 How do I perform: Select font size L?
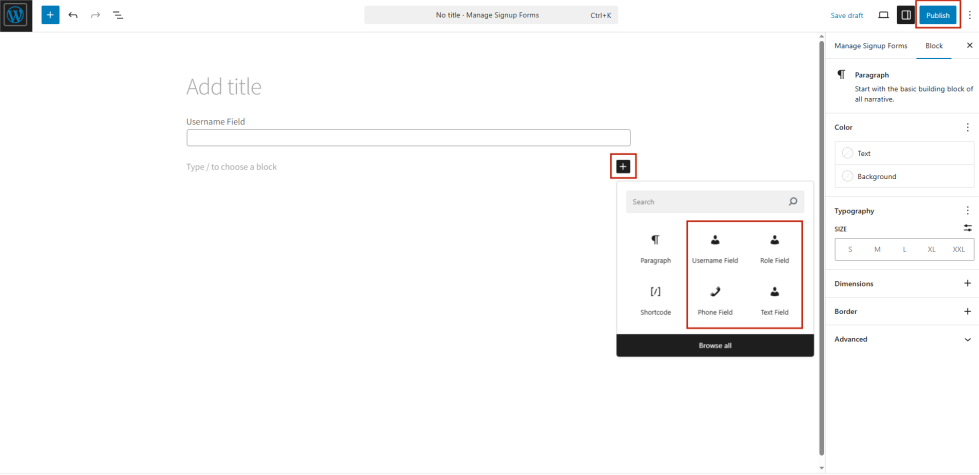(x=904, y=249)
